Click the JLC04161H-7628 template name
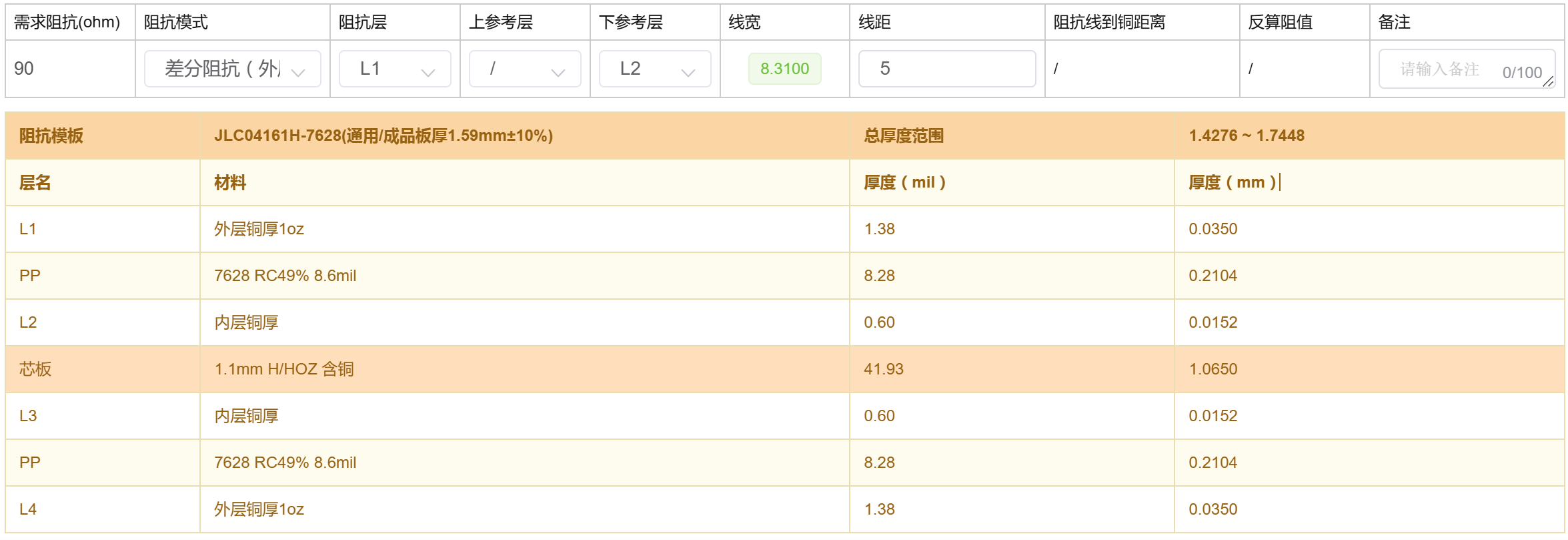The image size is (1568, 540). 383,136
